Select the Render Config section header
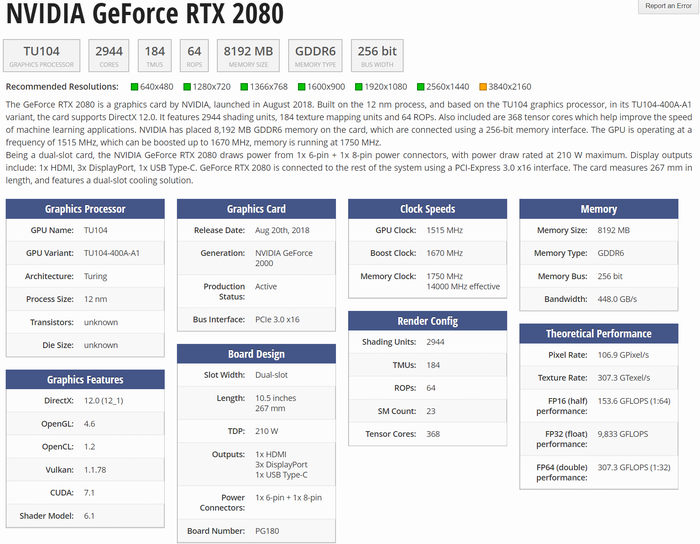 tap(427, 321)
